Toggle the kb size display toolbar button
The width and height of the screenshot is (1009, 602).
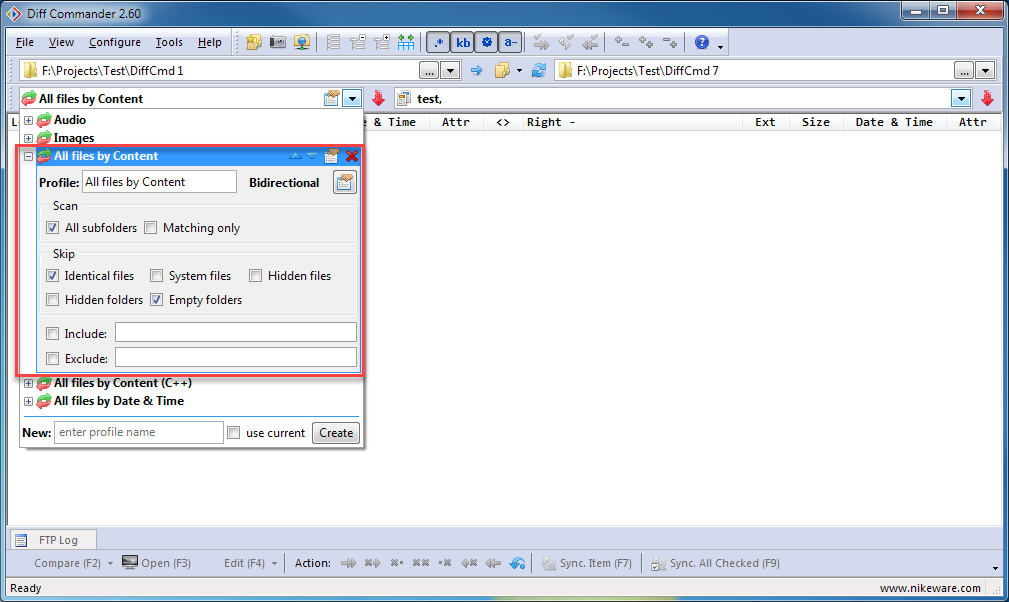click(x=463, y=42)
